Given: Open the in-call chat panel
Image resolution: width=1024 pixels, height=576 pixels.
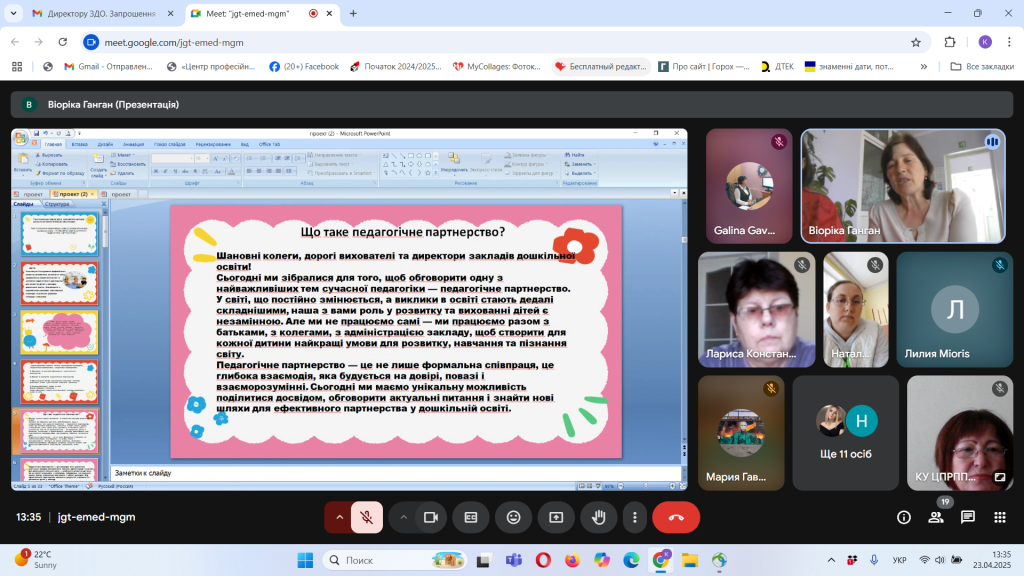Looking at the screenshot, I should click(968, 517).
